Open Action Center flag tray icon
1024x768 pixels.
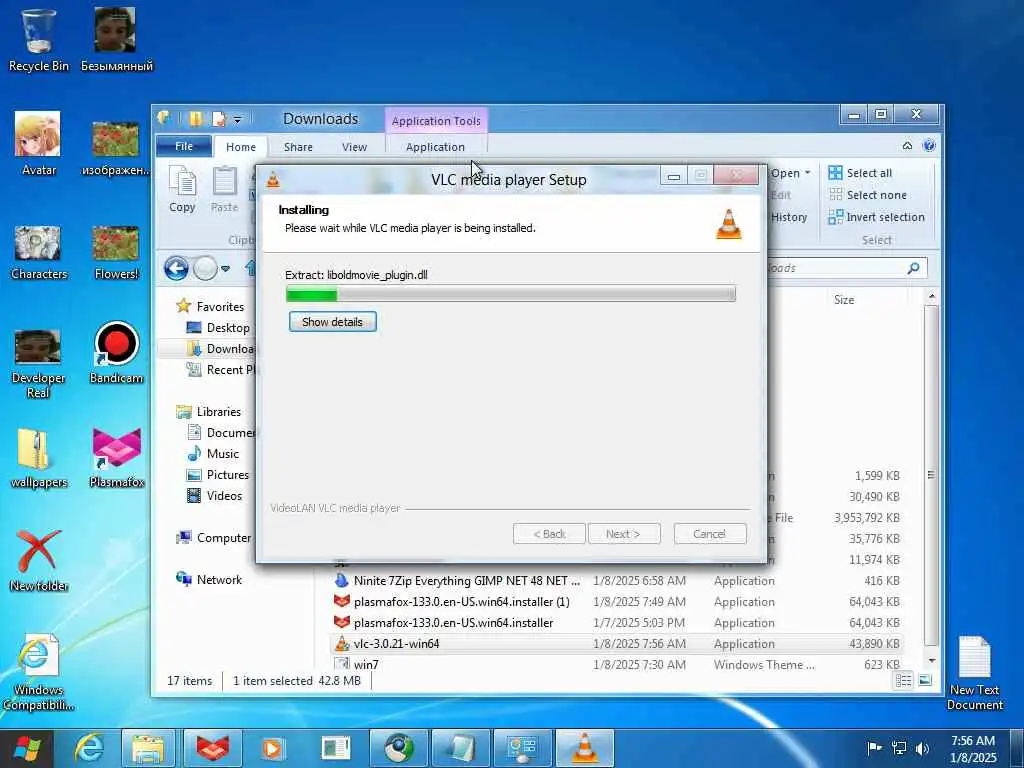click(x=874, y=749)
